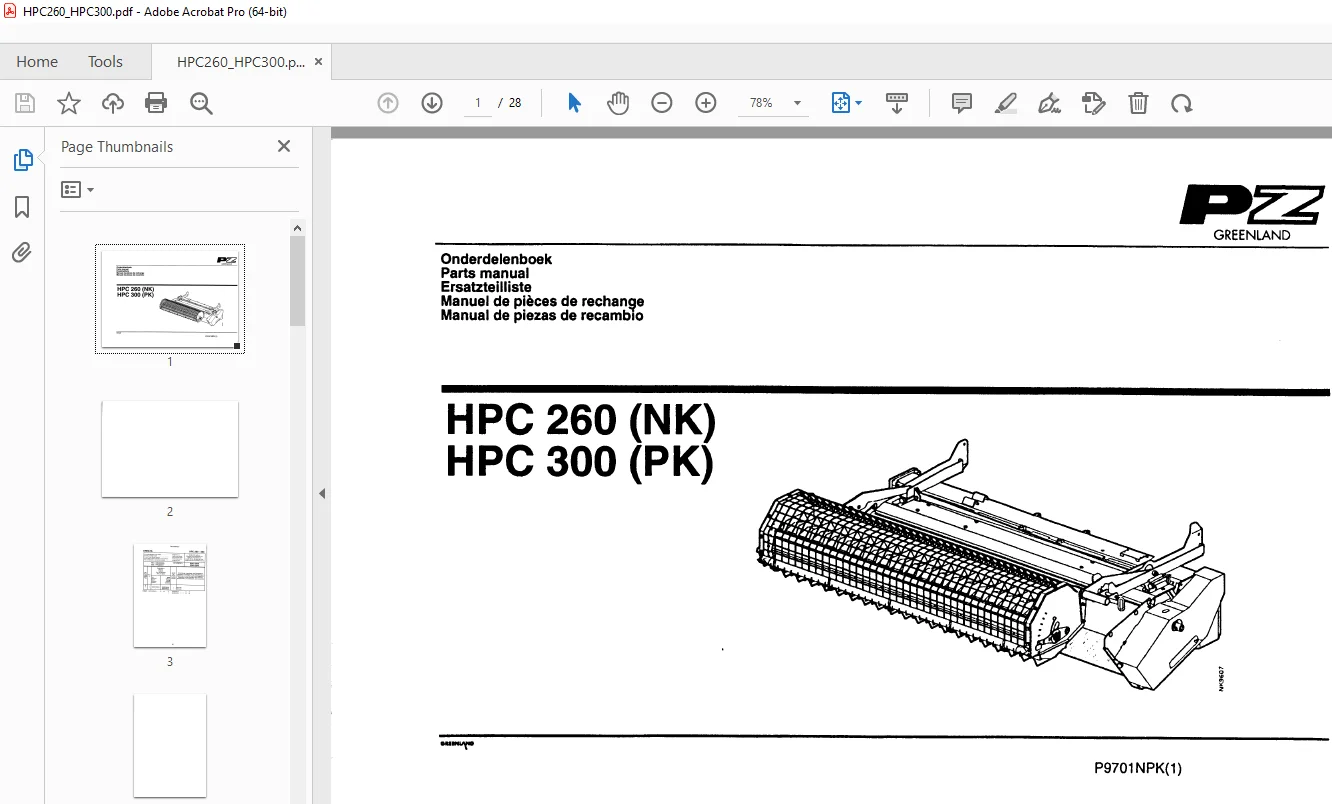Open the Attachments paperclip panel

(22, 252)
